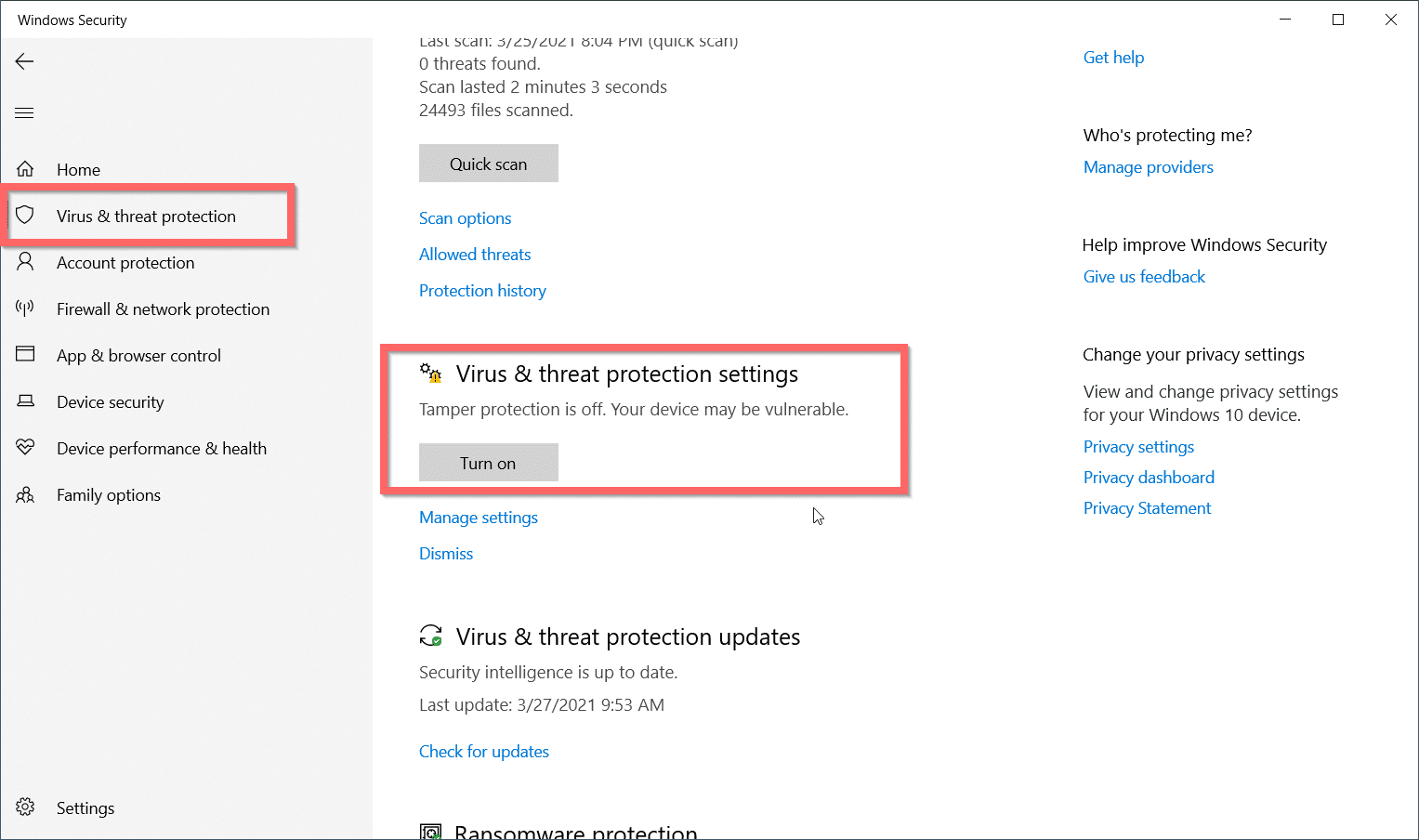Open the Privacy dashboard link
Viewport: 1419px width, 840px height.
(1149, 478)
